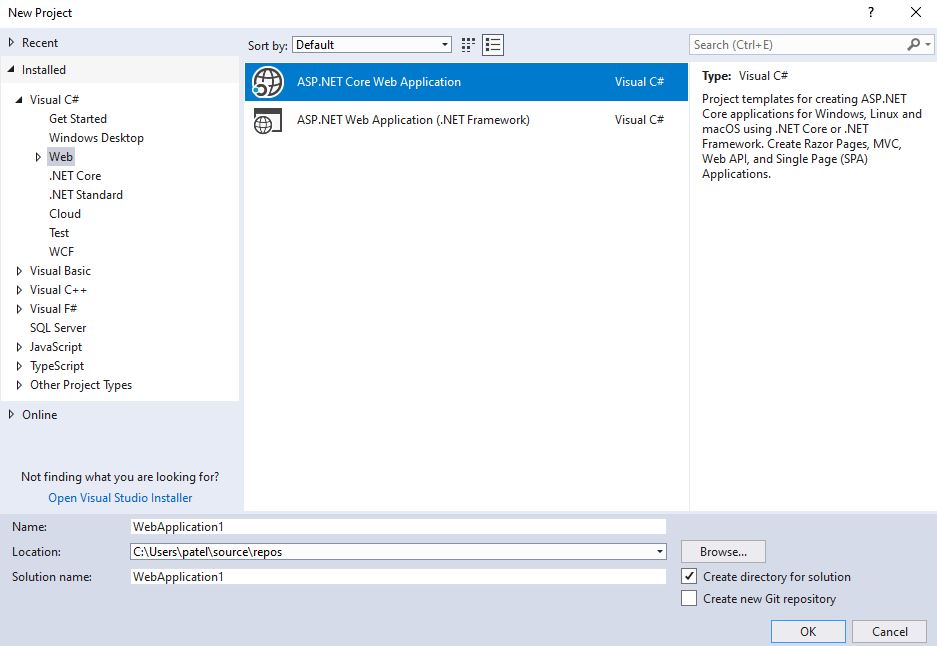Expand the TypeScript node
The height and width of the screenshot is (646, 937).
(19, 366)
